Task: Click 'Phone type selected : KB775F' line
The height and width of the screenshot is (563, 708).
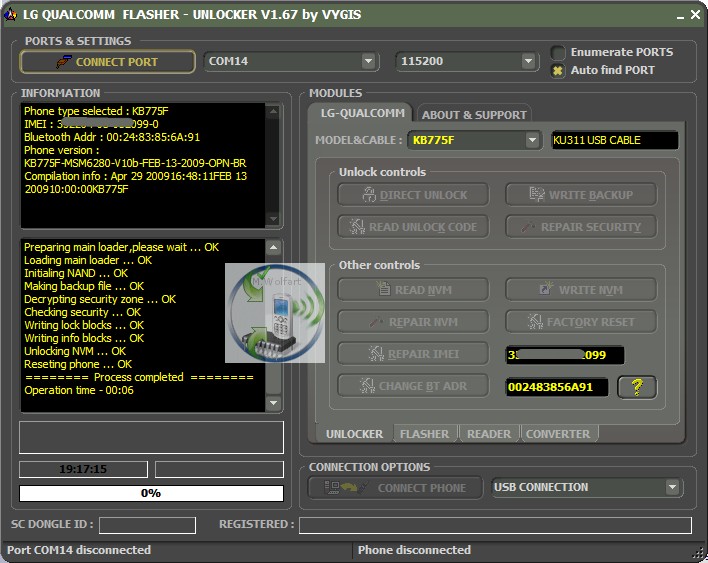Action: point(96,111)
